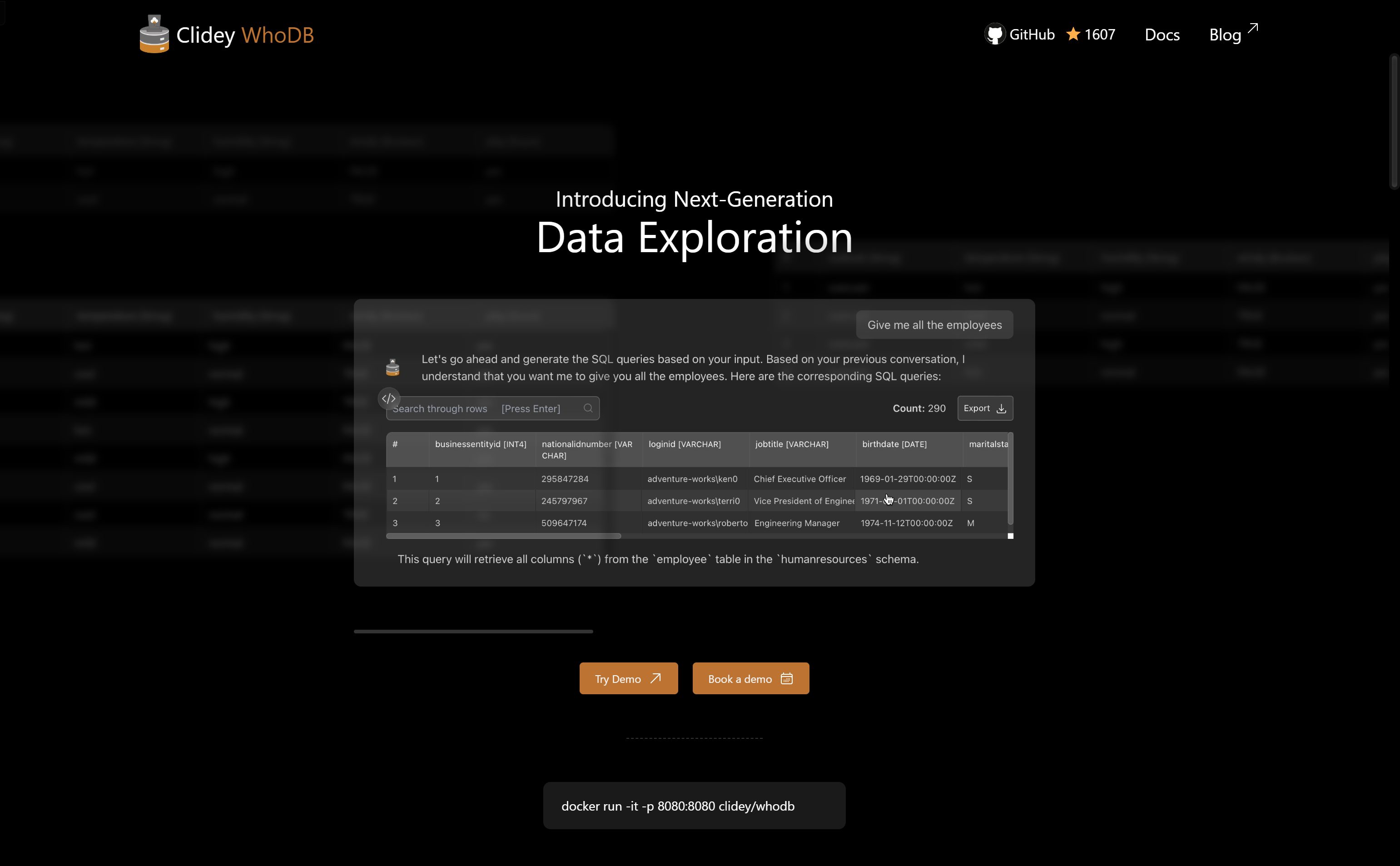The height and width of the screenshot is (866, 1400).
Task: Click the Blog external arrow icon
Action: (x=1253, y=28)
